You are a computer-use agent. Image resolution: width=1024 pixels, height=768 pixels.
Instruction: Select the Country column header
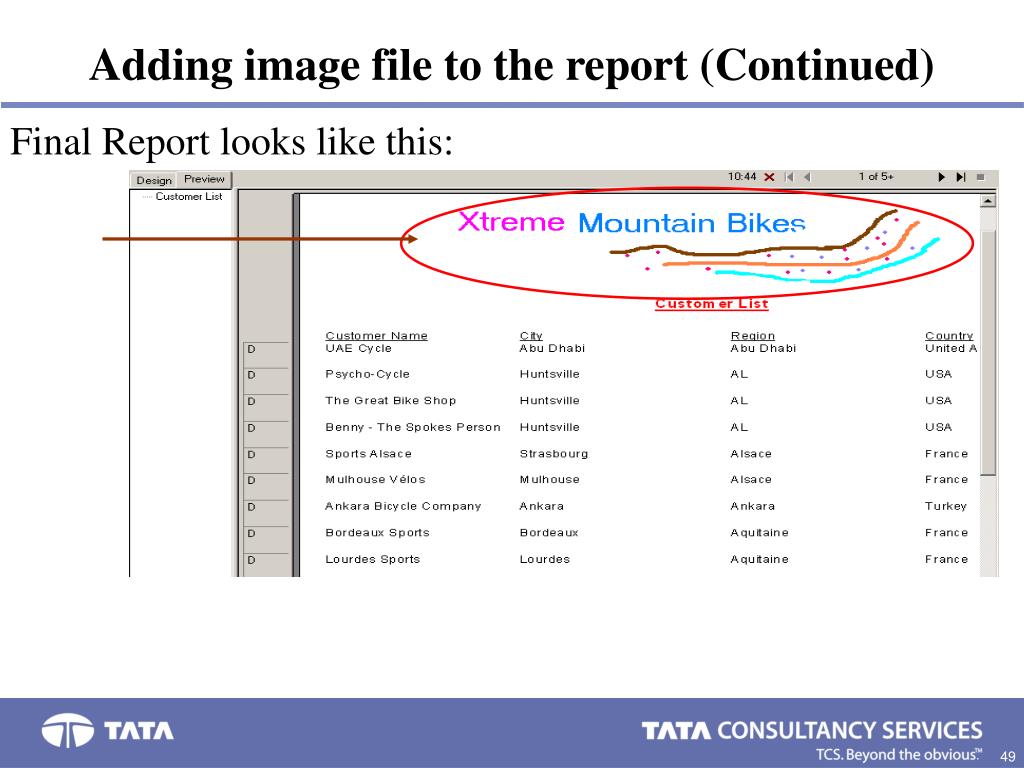click(949, 336)
